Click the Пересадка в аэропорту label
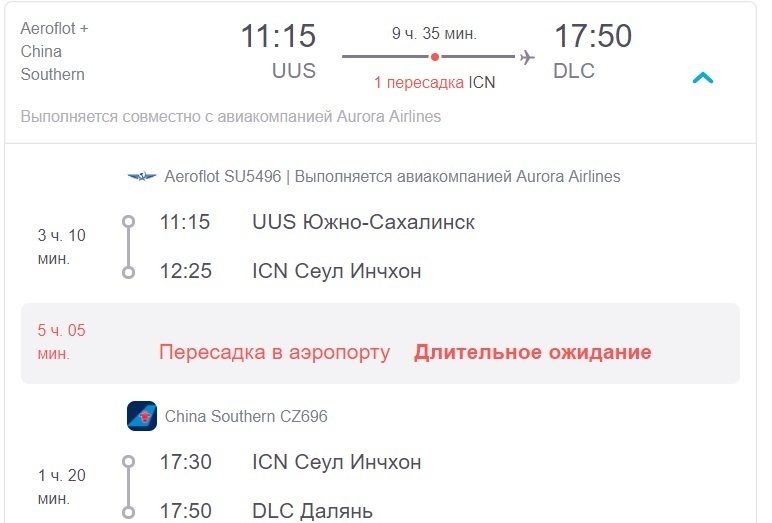The image size is (772, 523). pyautogui.click(x=274, y=353)
